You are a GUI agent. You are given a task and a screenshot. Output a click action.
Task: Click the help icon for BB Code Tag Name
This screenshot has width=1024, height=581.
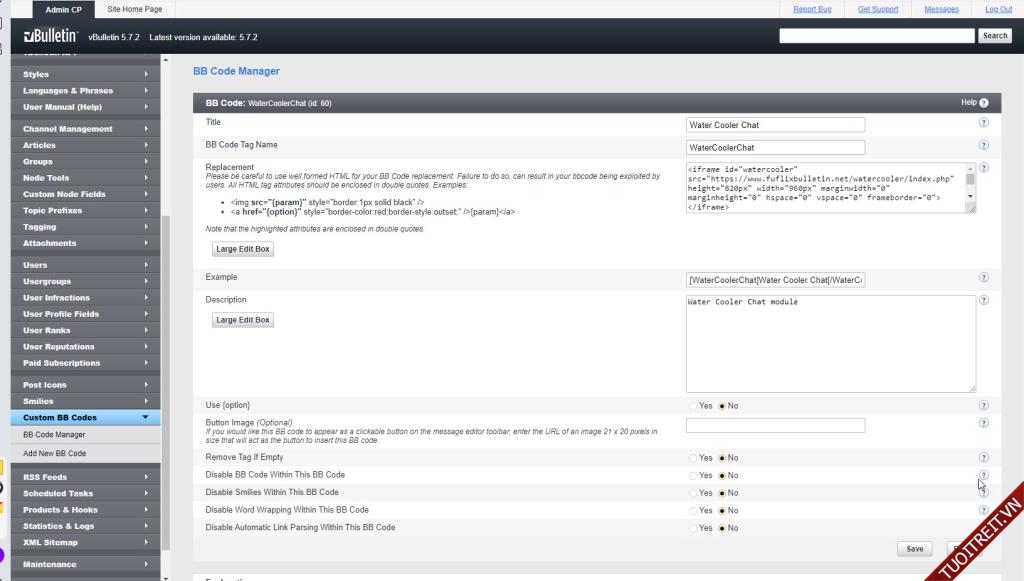pos(983,146)
